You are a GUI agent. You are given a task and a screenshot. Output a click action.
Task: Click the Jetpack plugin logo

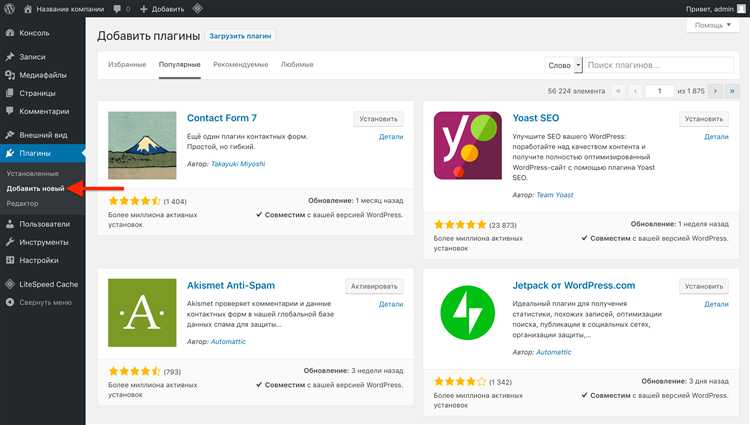point(468,313)
